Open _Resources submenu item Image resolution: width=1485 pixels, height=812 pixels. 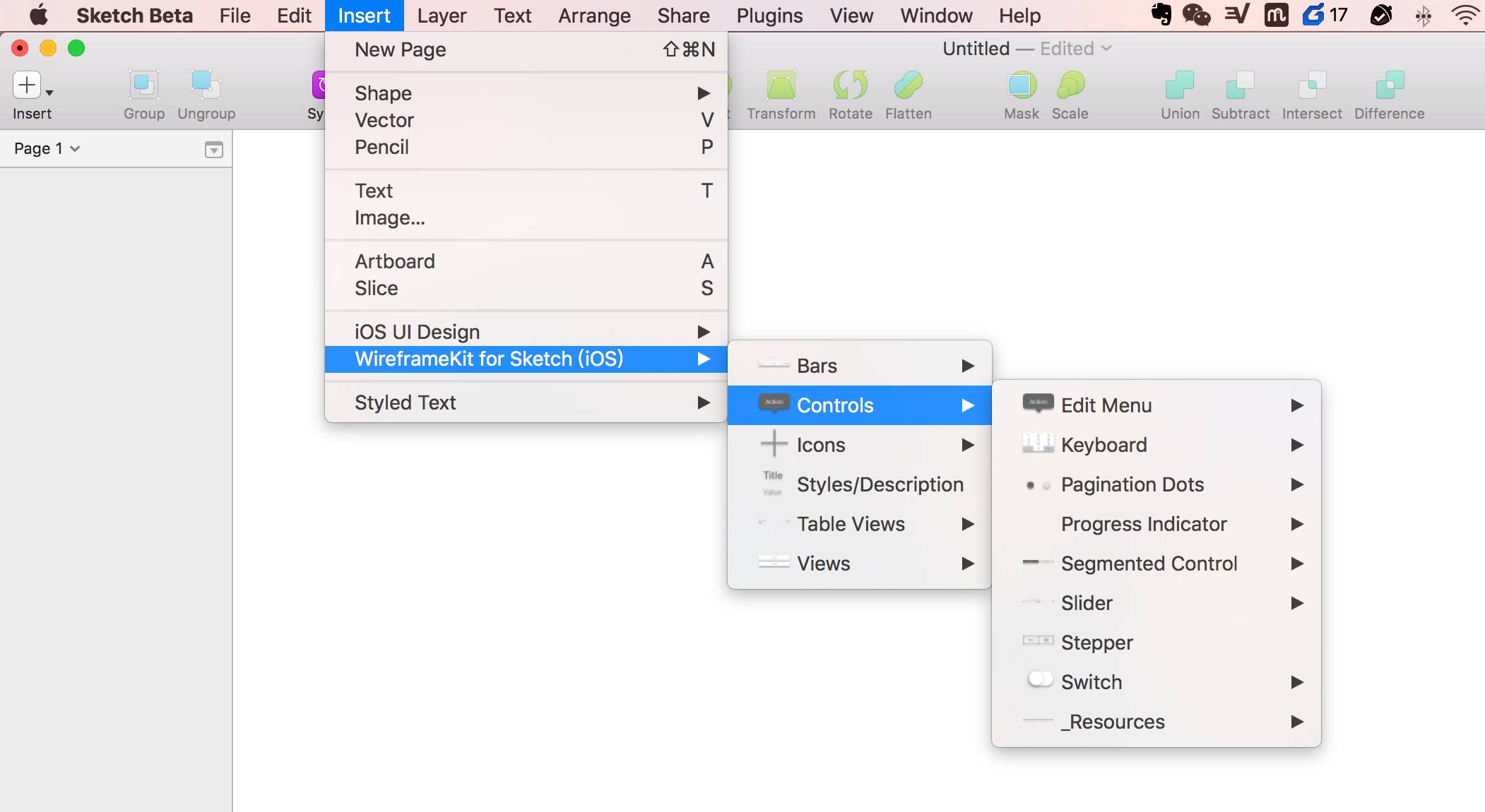coord(1156,722)
